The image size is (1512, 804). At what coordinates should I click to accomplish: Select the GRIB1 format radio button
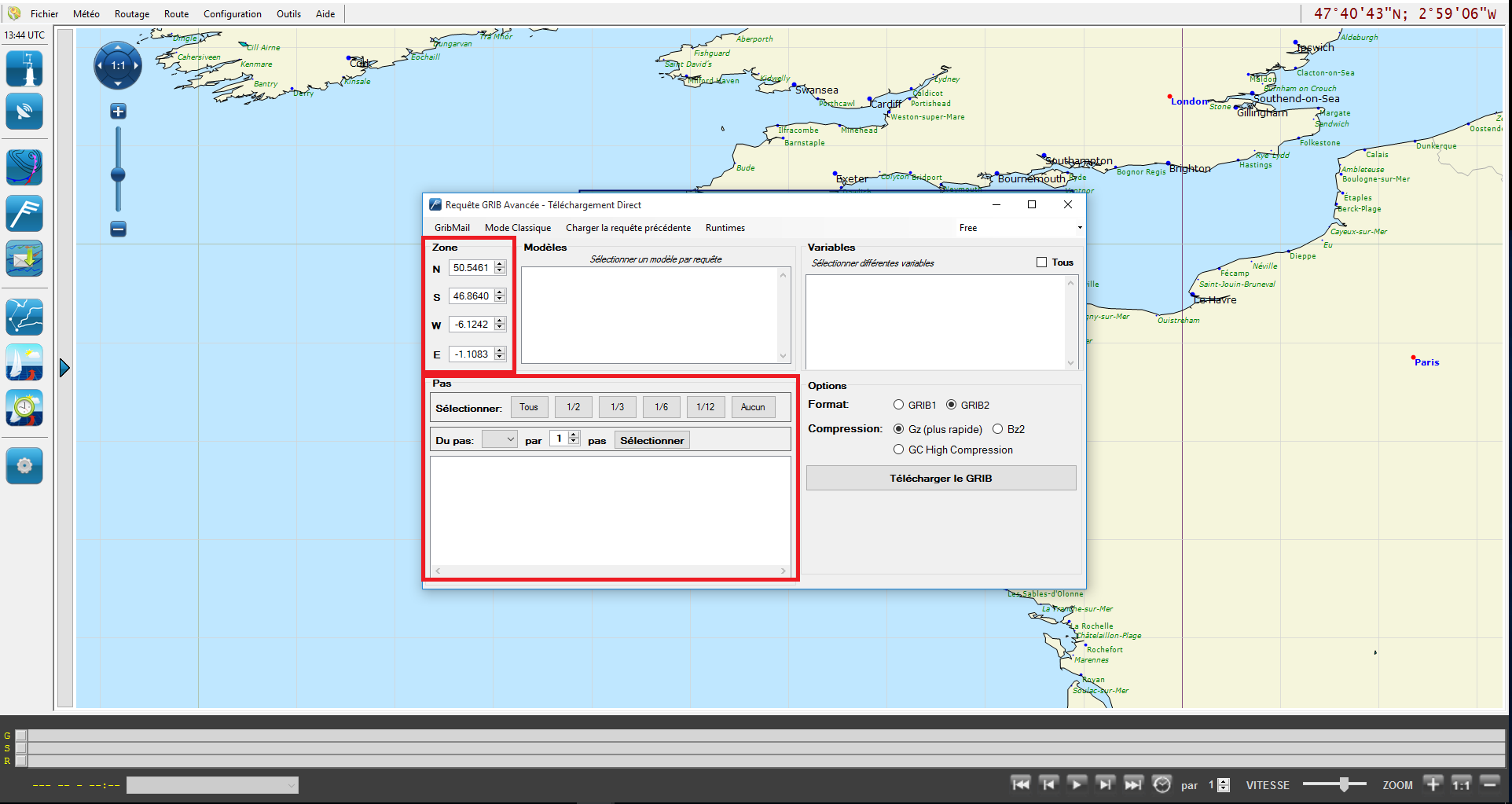coord(898,405)
